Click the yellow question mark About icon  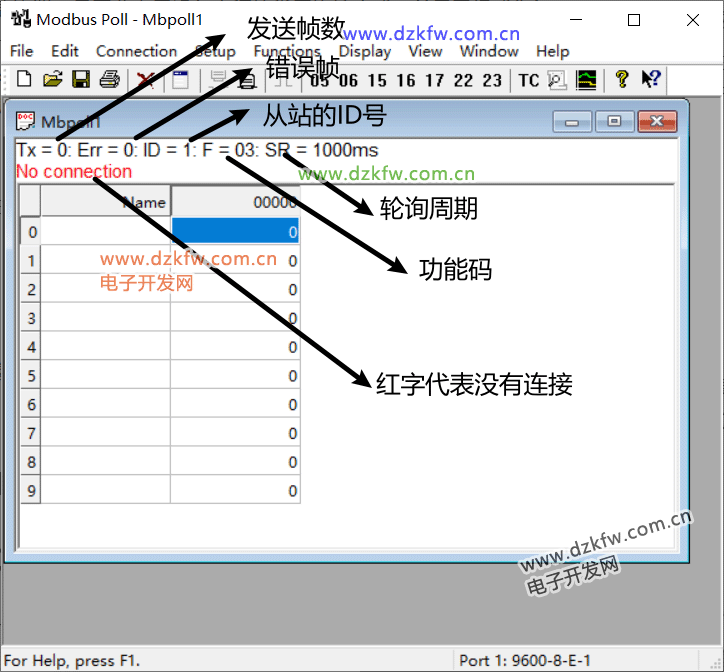(622, 80)
